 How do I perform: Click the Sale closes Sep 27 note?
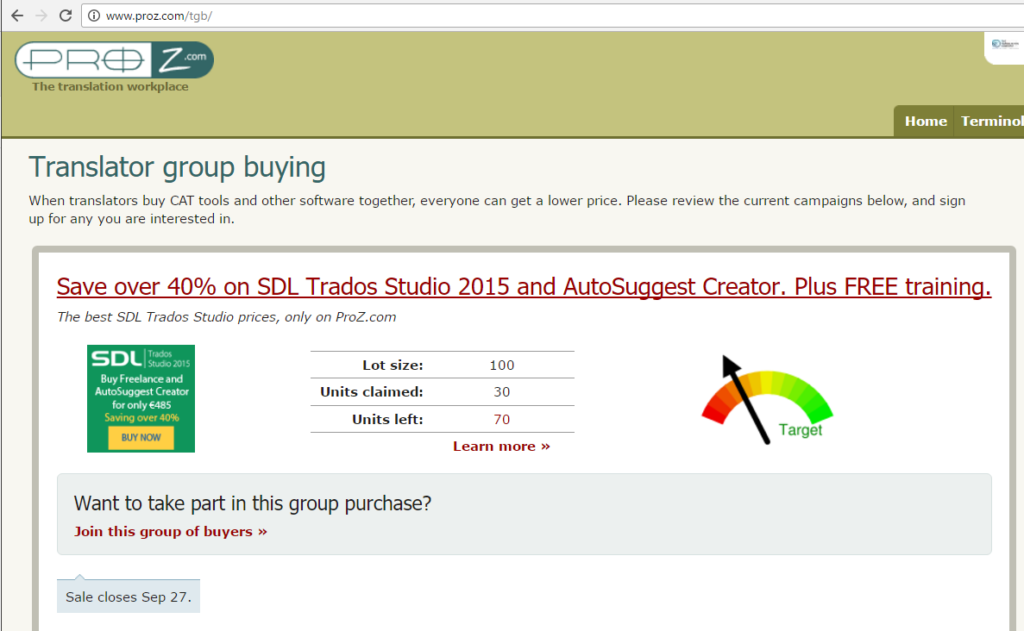click(128, 596)
